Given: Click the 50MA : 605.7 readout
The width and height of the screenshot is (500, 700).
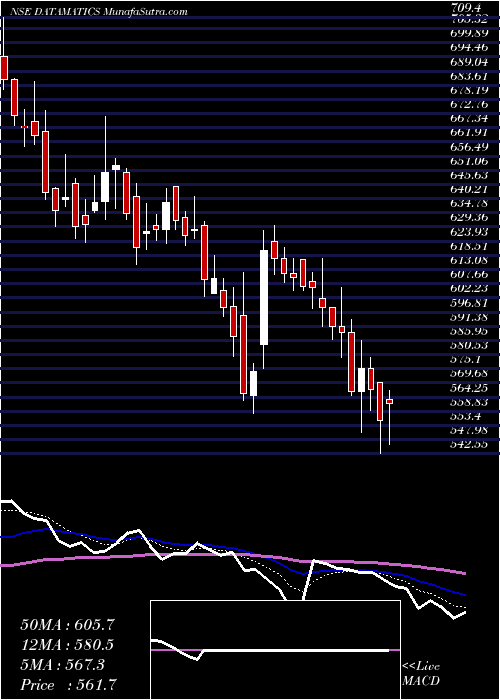Looking at the screenshot, I should point(67,625).
